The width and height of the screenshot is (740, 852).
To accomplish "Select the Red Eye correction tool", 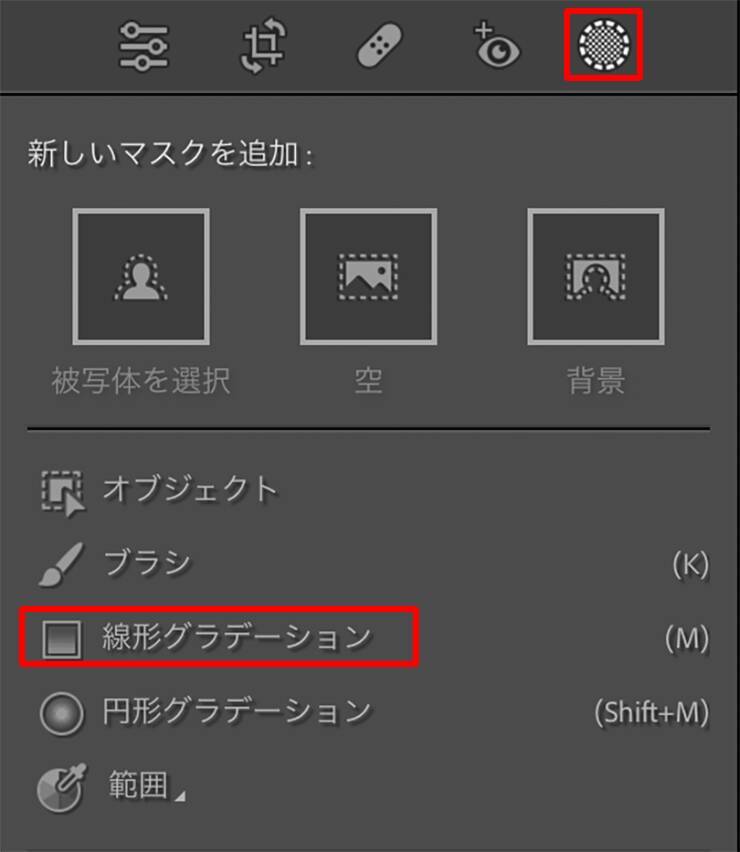I will pos(496,46).
